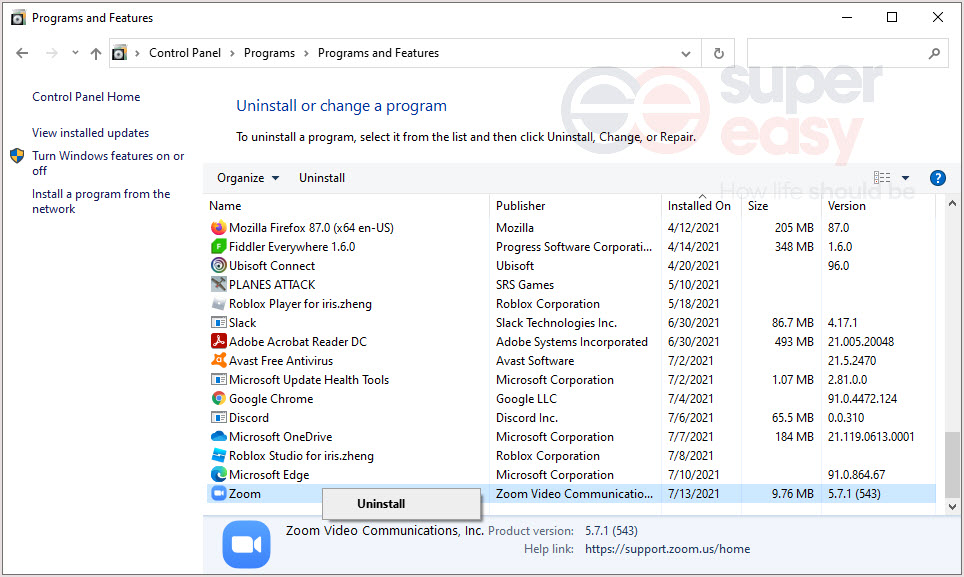Click the SRS Games publisher cell
The image size is (964, 577).
click(524, 285)
